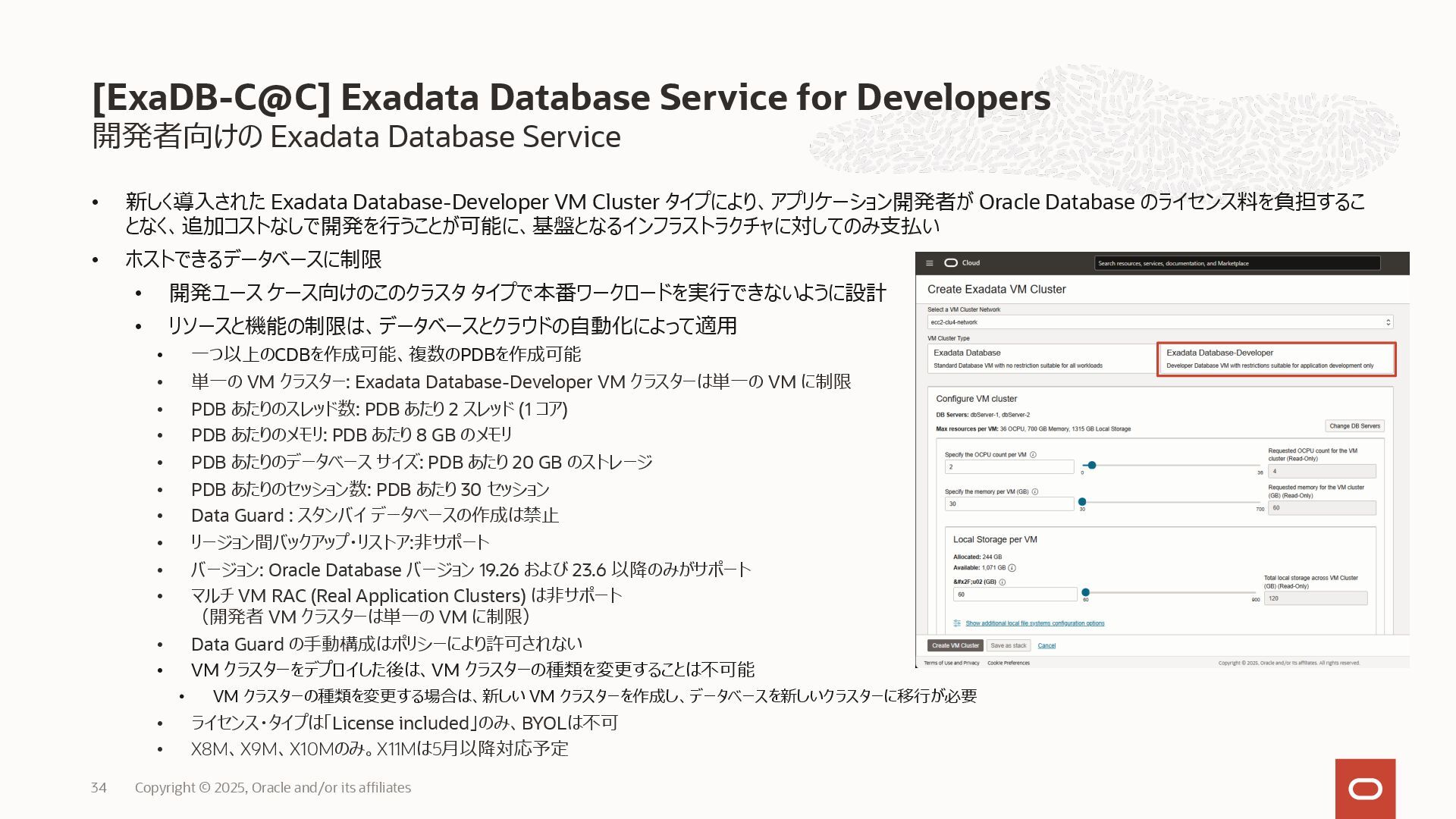Show additional local file systems configuration options
The width and height of the screenshot is (1456, 819).
pos(1034,623)
